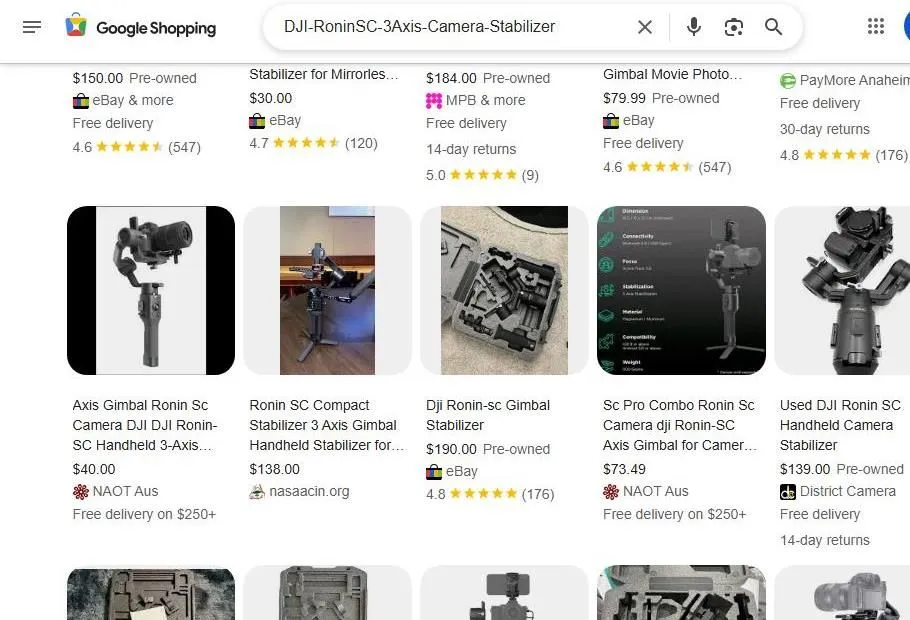Click the Google Shopping logo

(140, 27)
